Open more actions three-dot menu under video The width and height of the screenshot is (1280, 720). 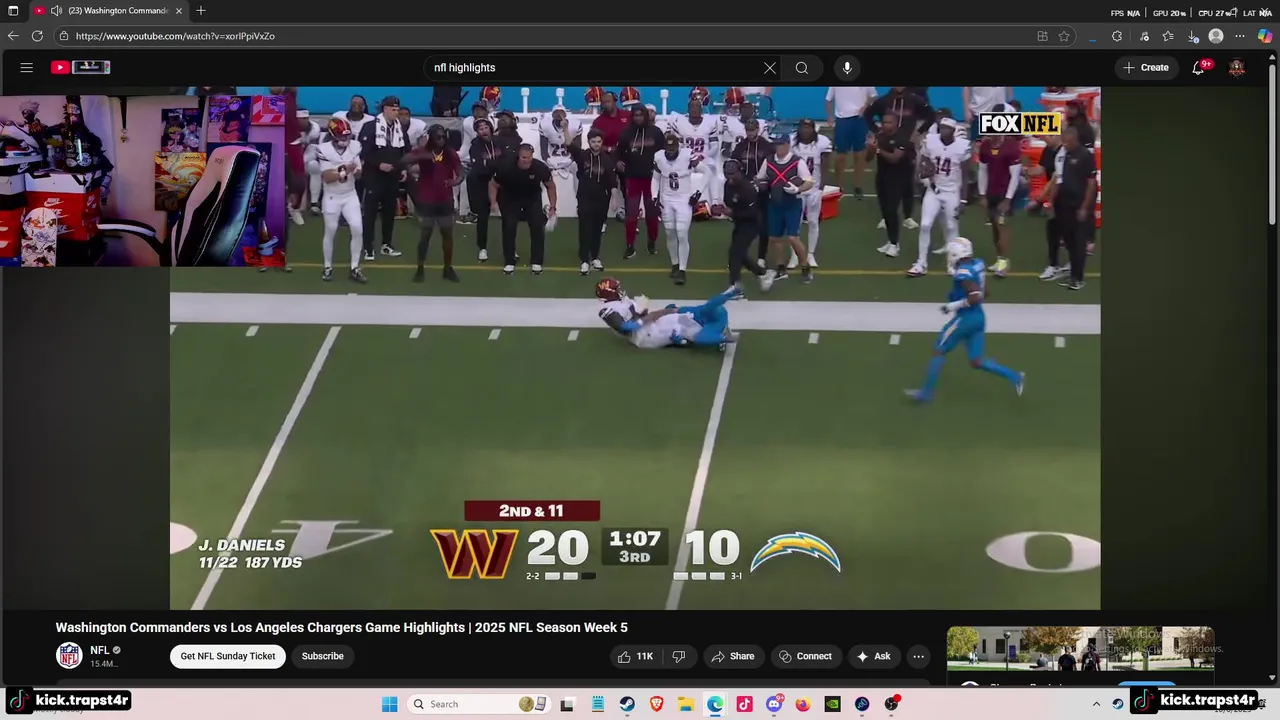pos(918,656)
